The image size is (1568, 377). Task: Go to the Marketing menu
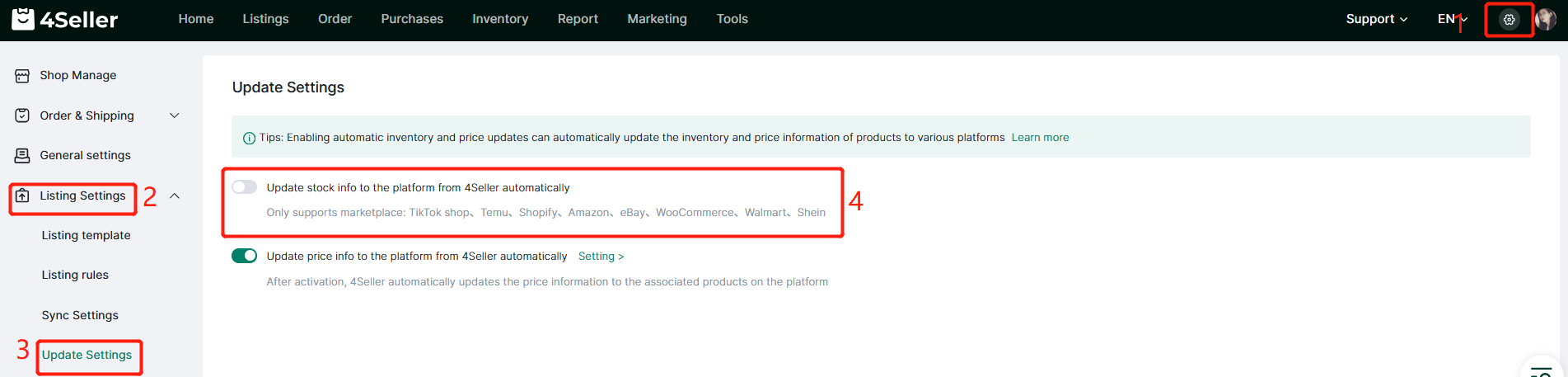pyautogui.click(x=657, y=19)
